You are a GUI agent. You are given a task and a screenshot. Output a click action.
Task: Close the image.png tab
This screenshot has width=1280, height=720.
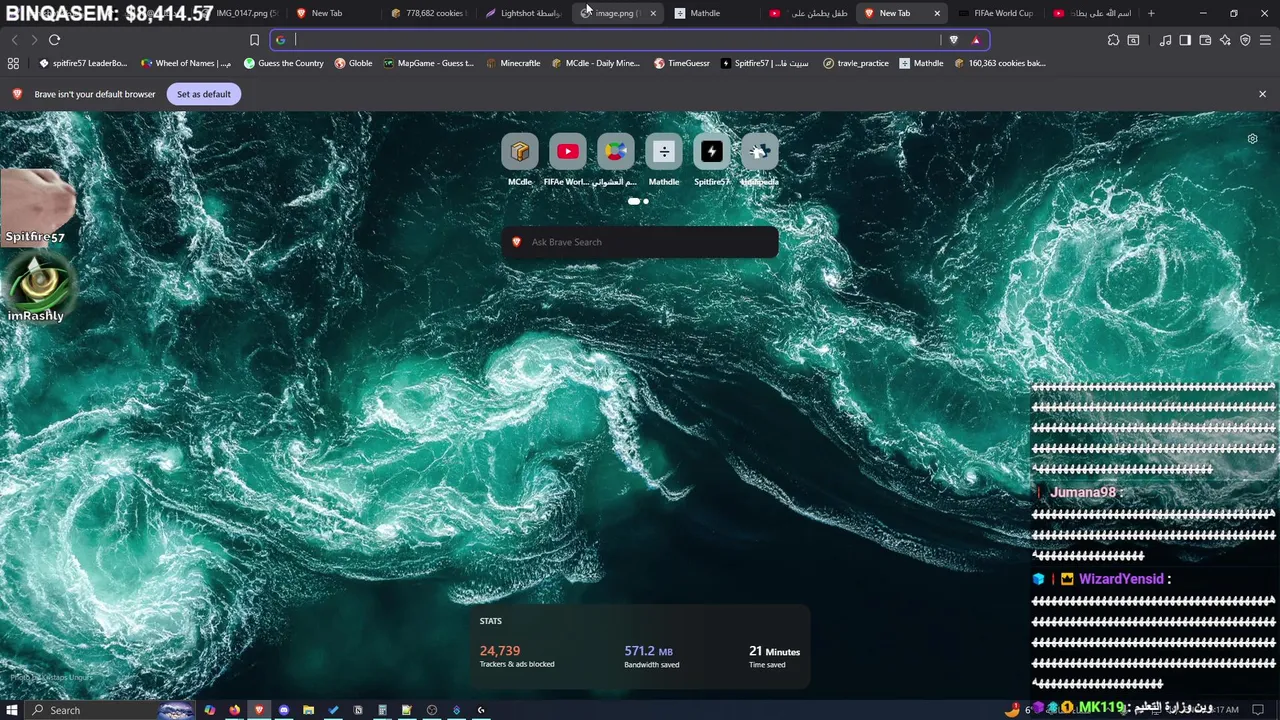pyautogui.click(x=653, y=13)
